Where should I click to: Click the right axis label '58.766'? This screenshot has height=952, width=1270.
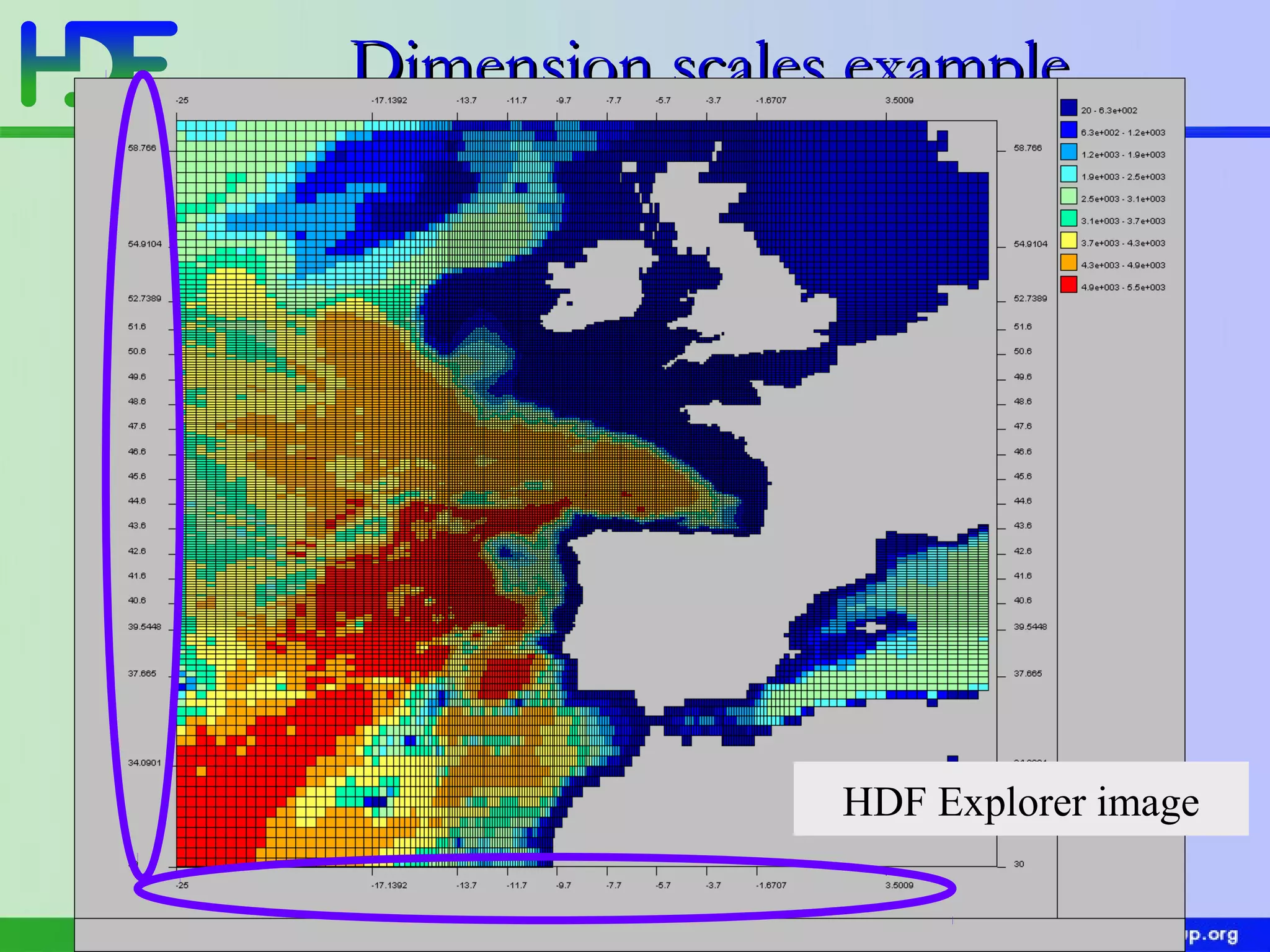1028,148
